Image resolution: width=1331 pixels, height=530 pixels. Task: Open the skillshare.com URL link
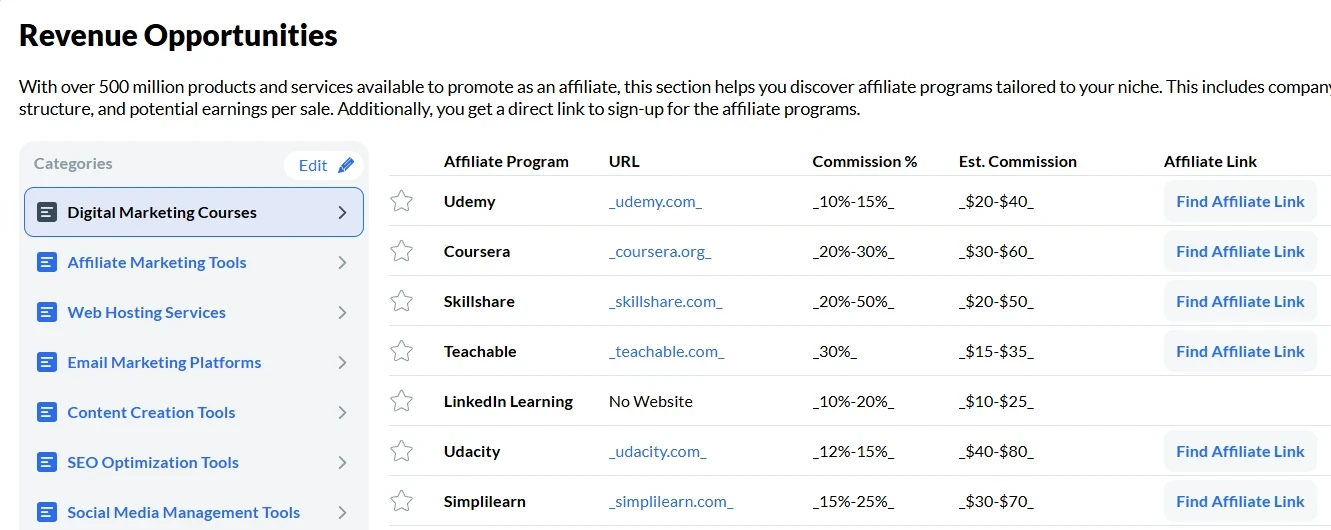(x=665, y=301)
